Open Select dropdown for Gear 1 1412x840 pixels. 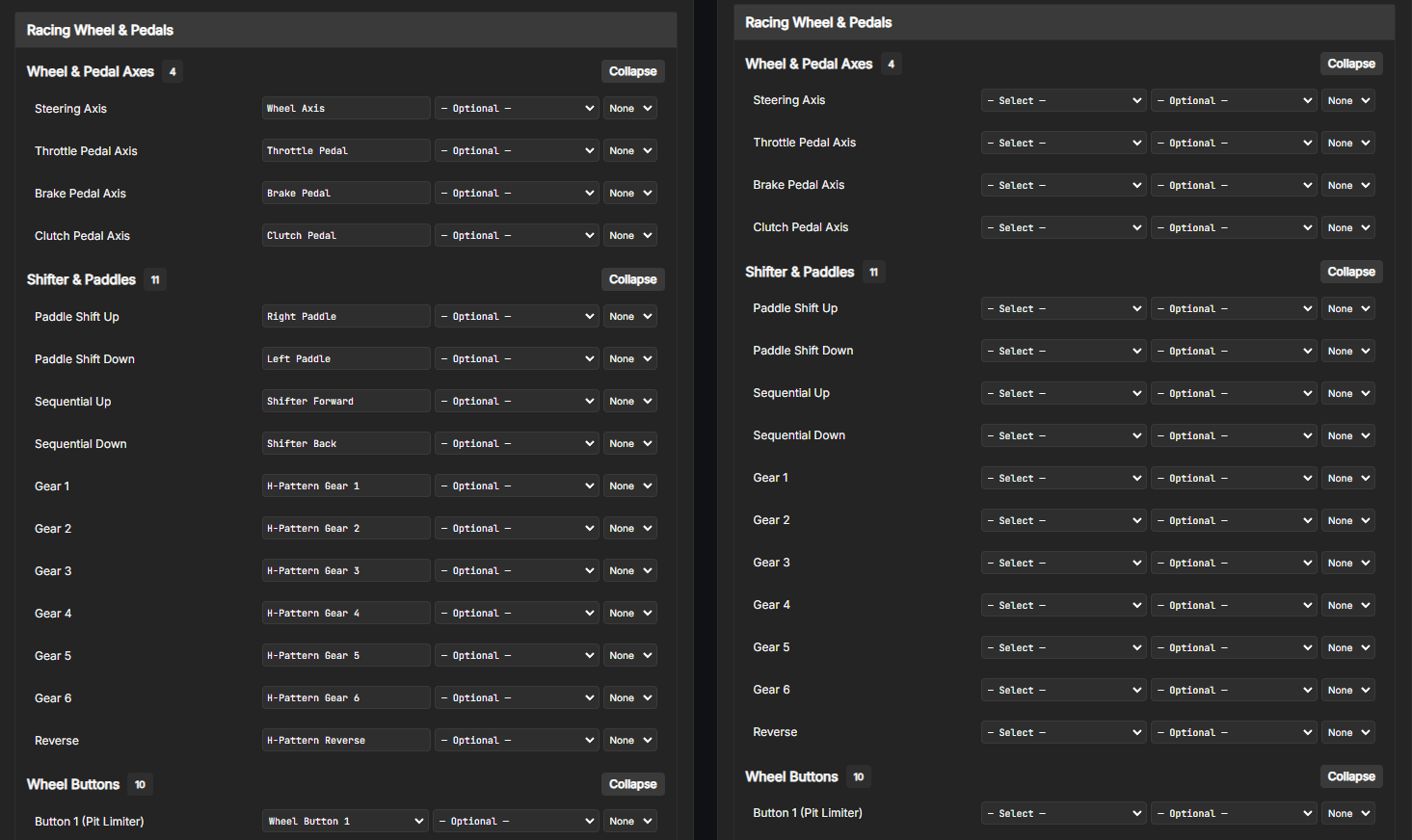tap(1064, 478)
